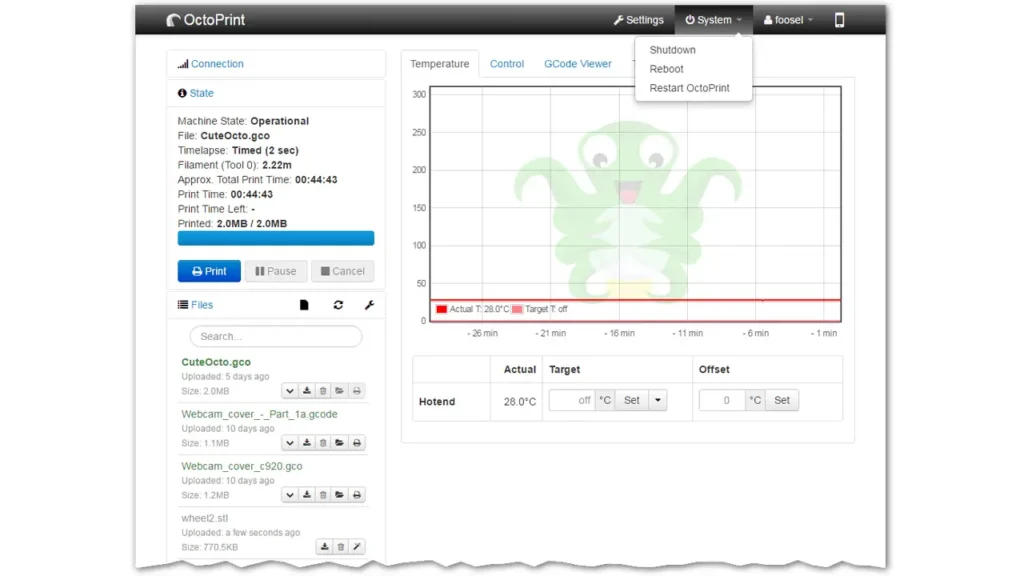Select Shutdown from System menu
1024x576 pixels.
click(x=673, y=50)
